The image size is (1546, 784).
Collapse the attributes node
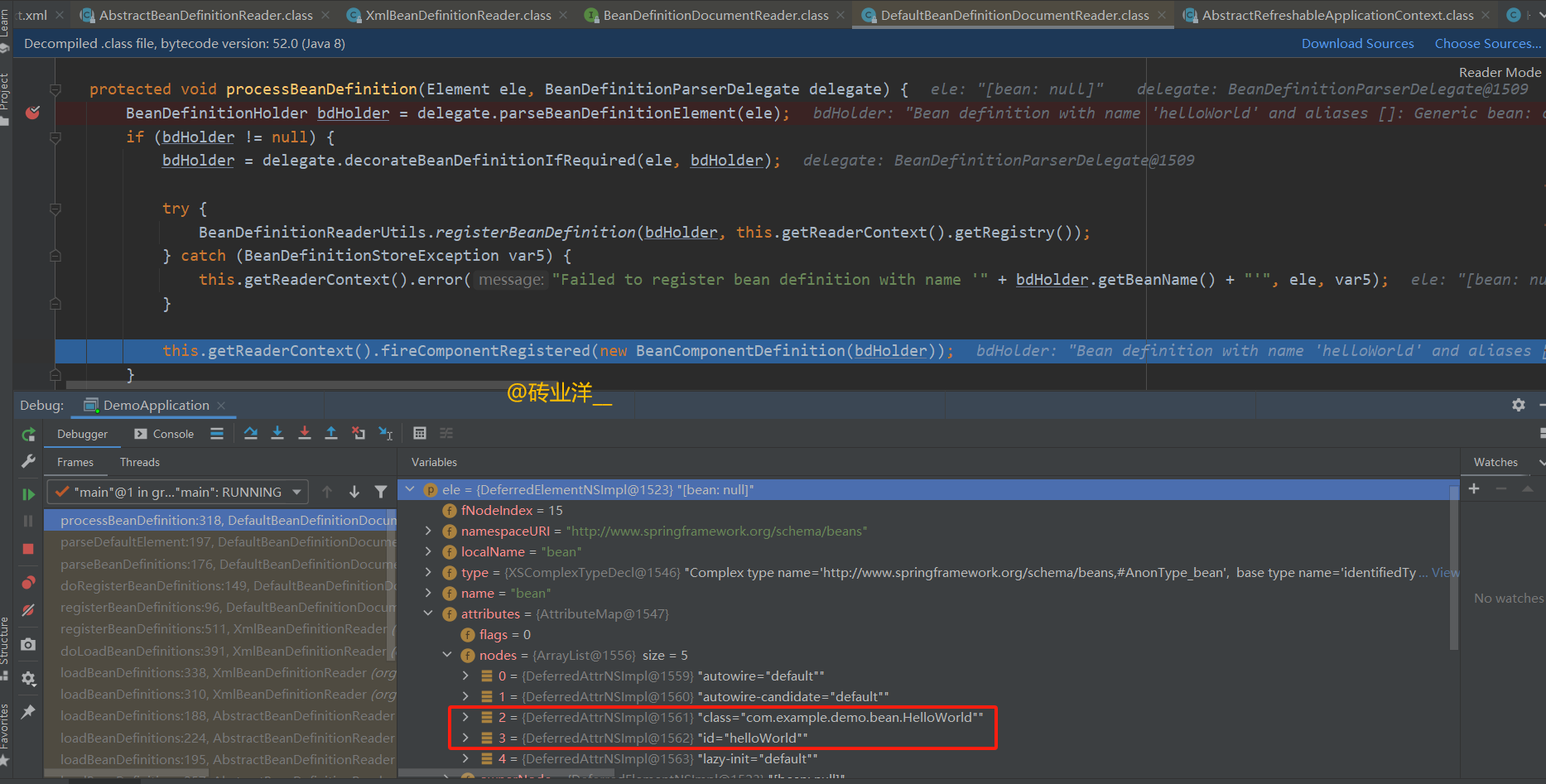pos(428,613)
